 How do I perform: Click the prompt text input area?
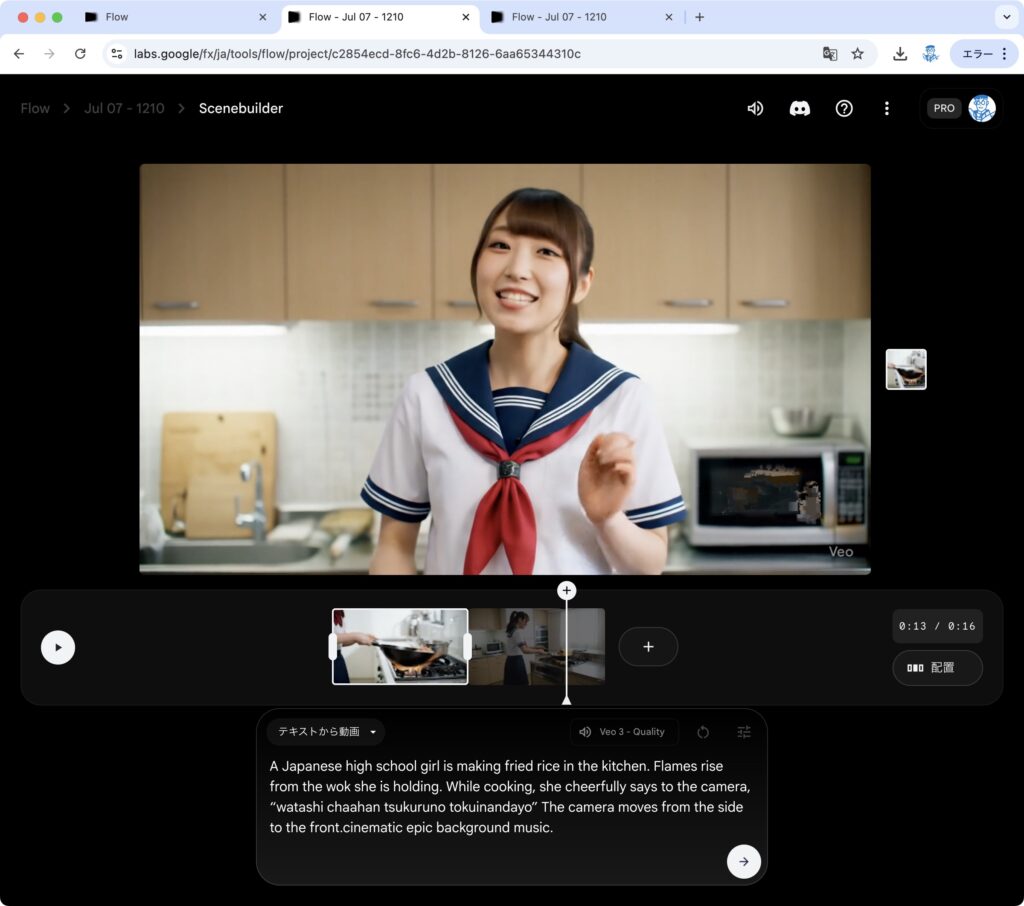click(x=510, y=797)
